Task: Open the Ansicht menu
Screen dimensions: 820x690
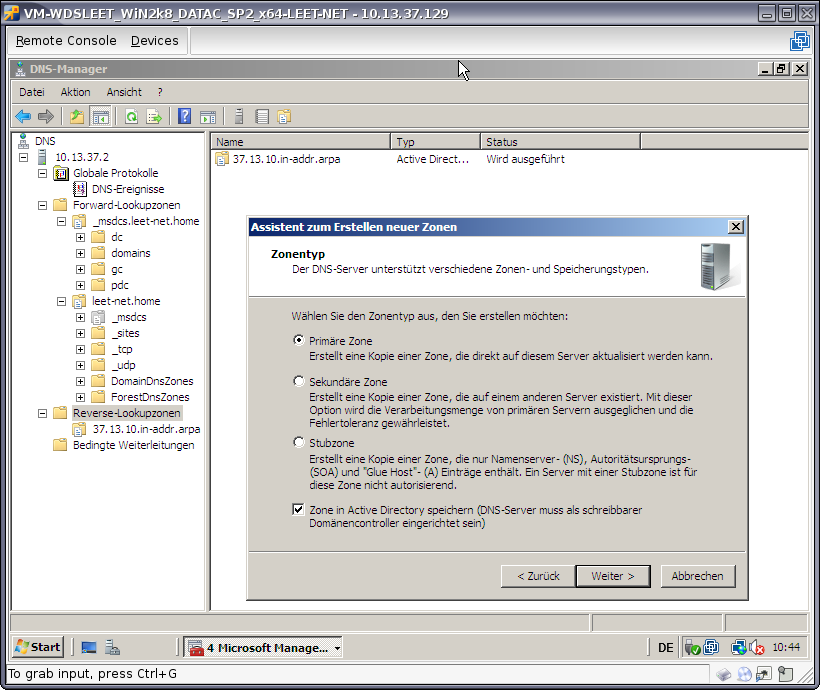Action: pyautogui.click(x=124, y=92)
